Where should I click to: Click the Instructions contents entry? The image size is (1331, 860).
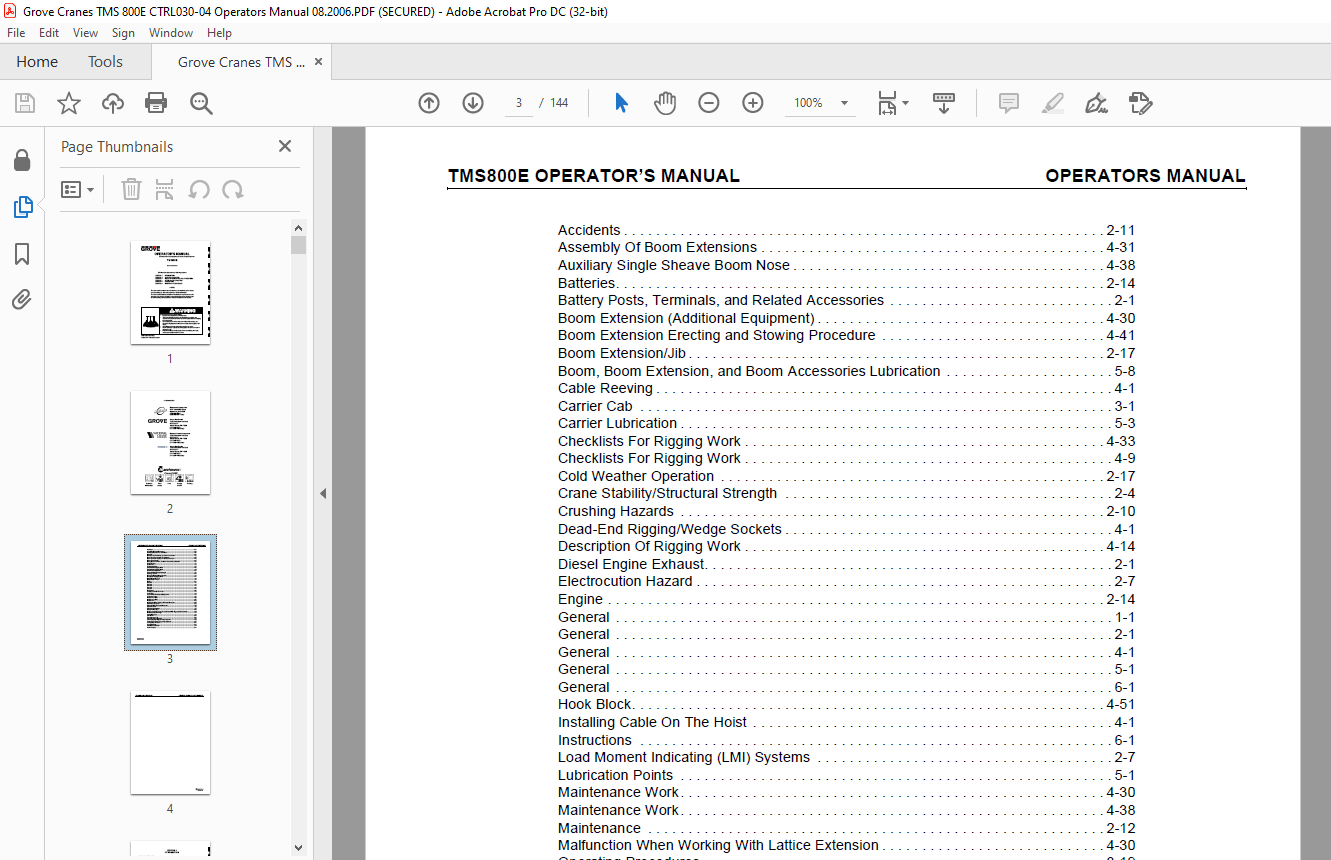point(846,740)
